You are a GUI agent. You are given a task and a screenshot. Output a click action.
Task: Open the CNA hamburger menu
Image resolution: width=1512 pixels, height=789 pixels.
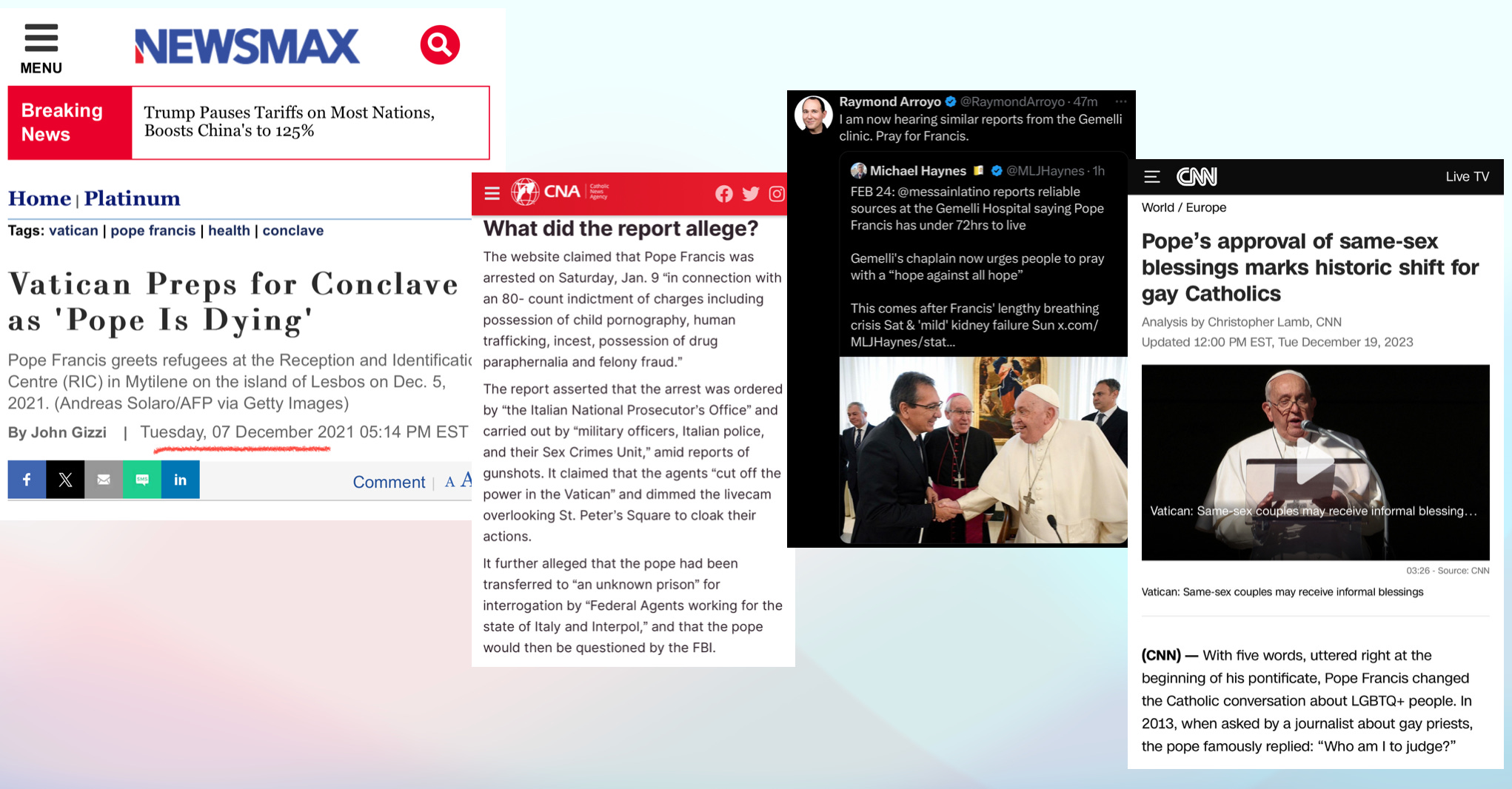pos(492,194)
